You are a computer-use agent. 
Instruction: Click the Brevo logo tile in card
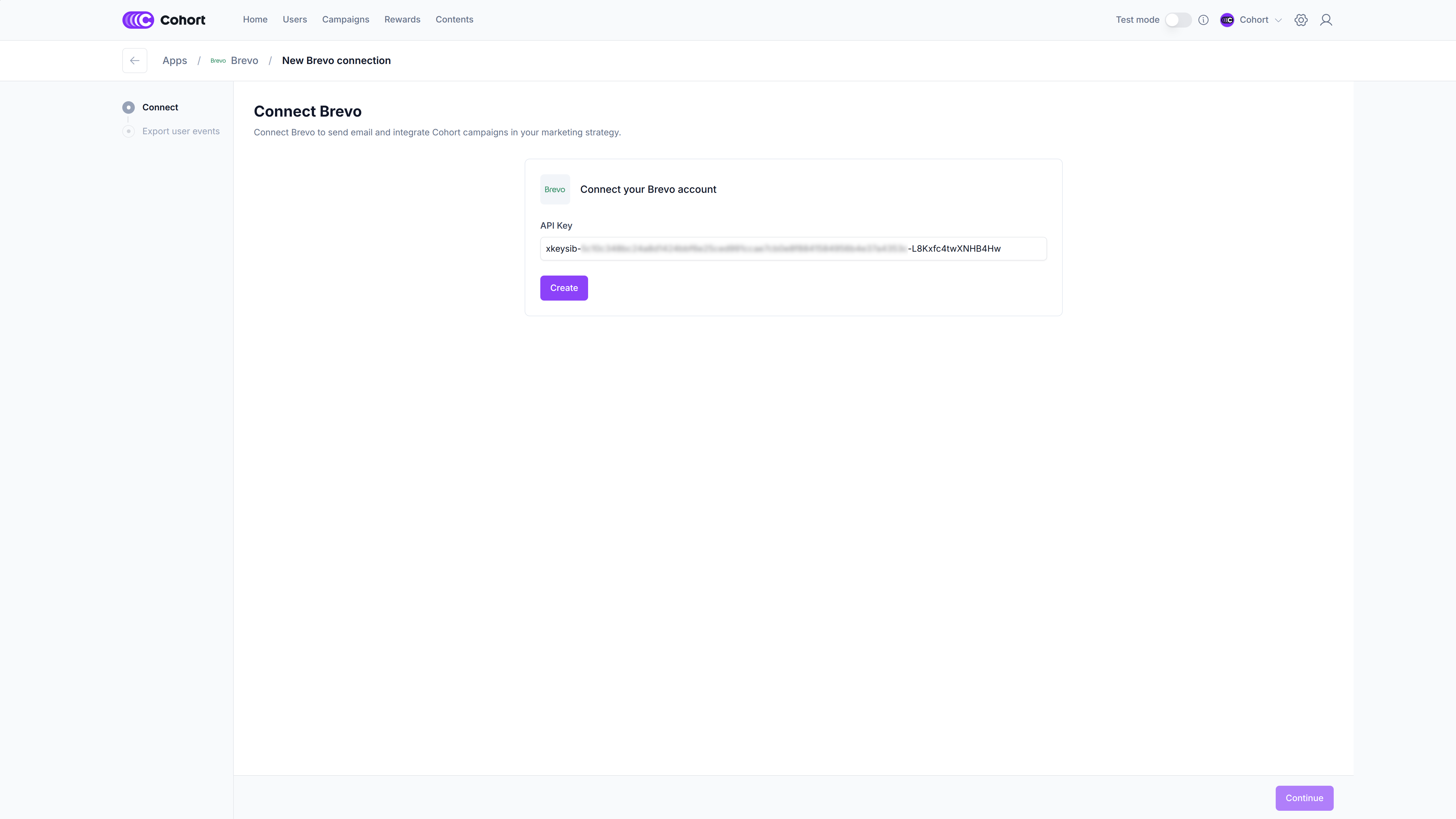[x=555, y=189]
